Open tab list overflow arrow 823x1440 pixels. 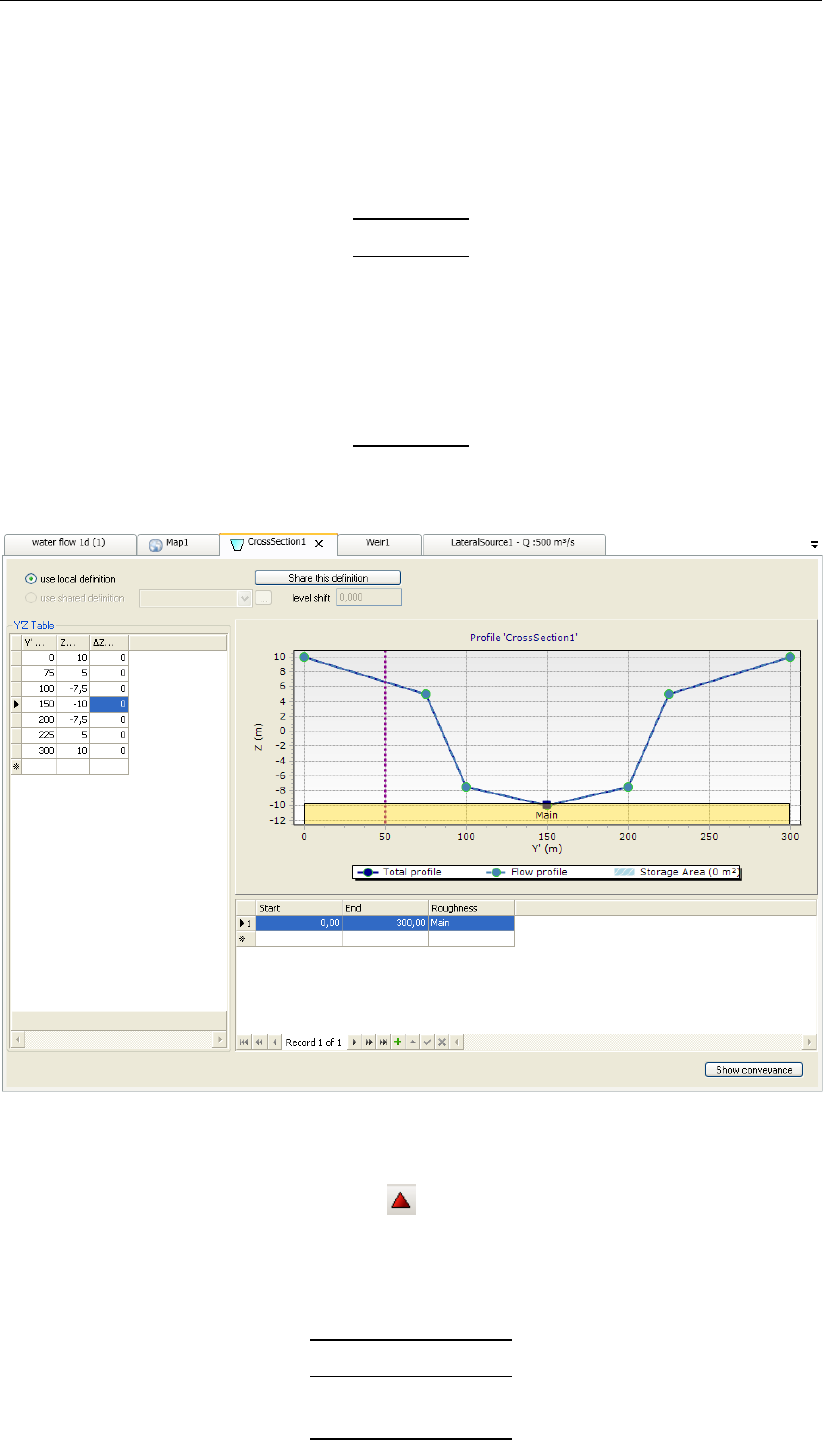click(814, 544)
